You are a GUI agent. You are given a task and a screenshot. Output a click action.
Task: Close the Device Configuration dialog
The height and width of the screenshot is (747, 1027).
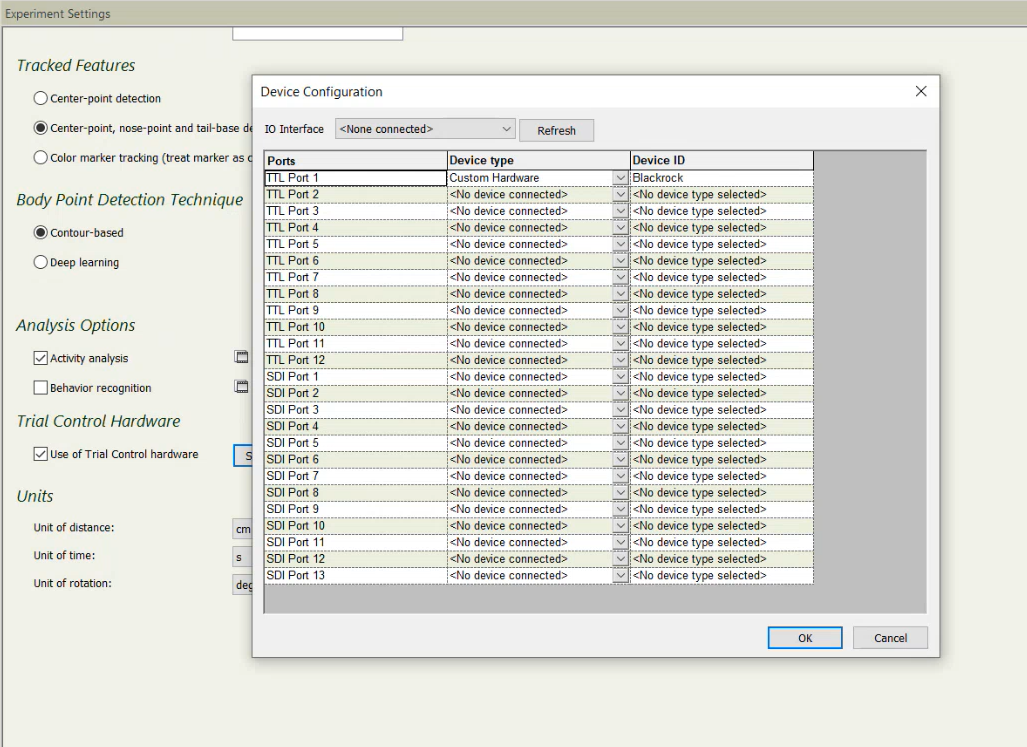921,91
